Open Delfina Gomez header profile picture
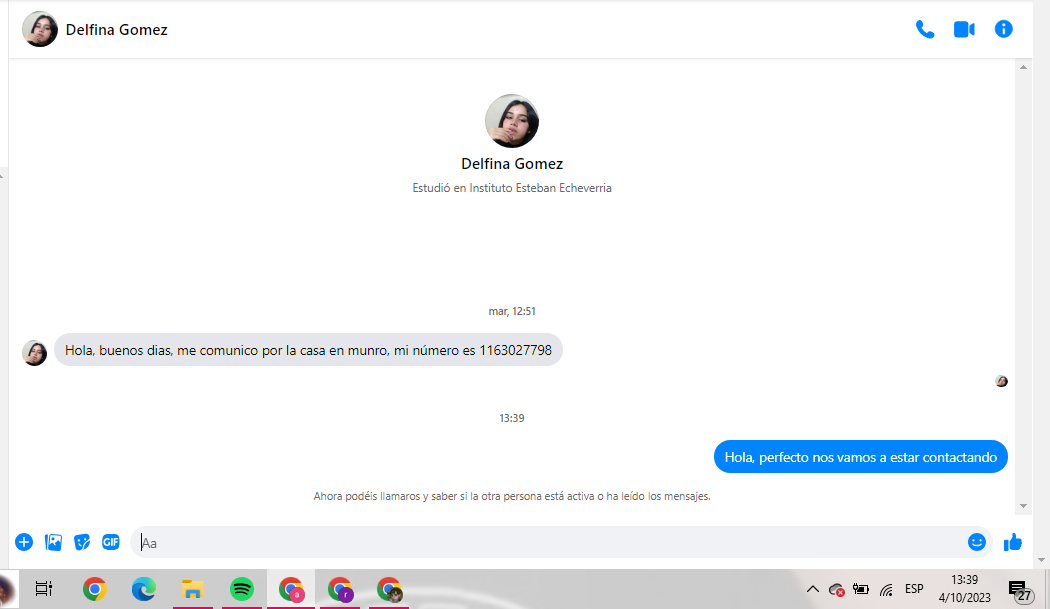 pyautogui.click(x=40, y=29)
